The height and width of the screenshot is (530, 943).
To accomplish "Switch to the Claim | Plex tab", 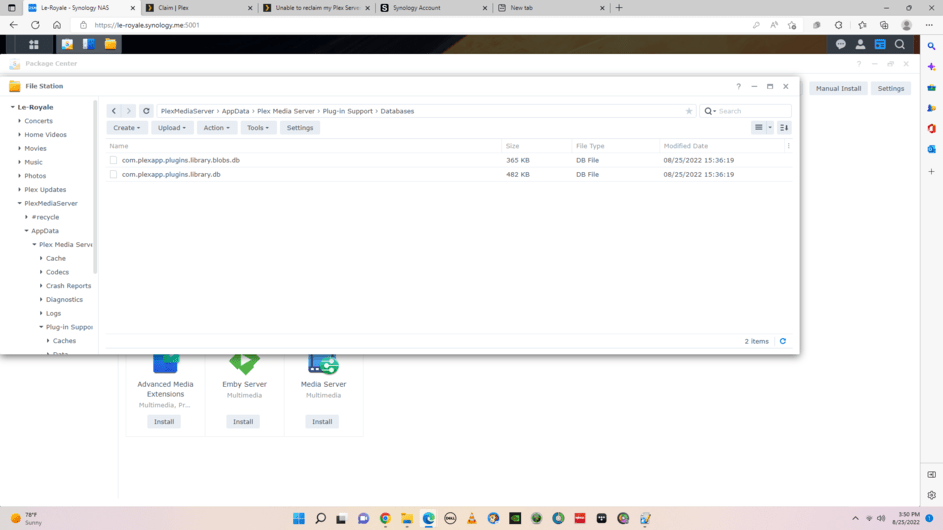I will 198,8.
